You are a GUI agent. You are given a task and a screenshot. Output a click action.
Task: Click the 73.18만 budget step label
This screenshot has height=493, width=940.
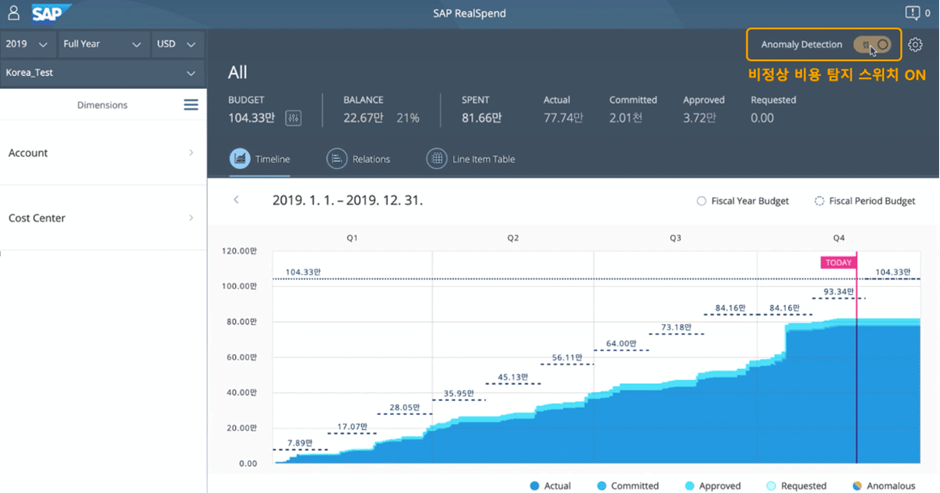676,327
